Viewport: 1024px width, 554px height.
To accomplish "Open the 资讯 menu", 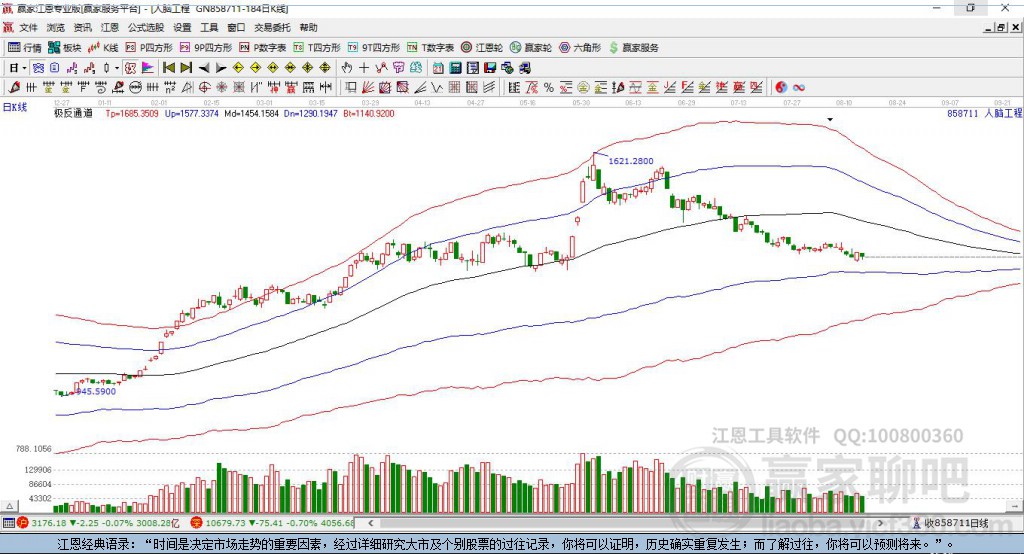I will pos(82,27).
